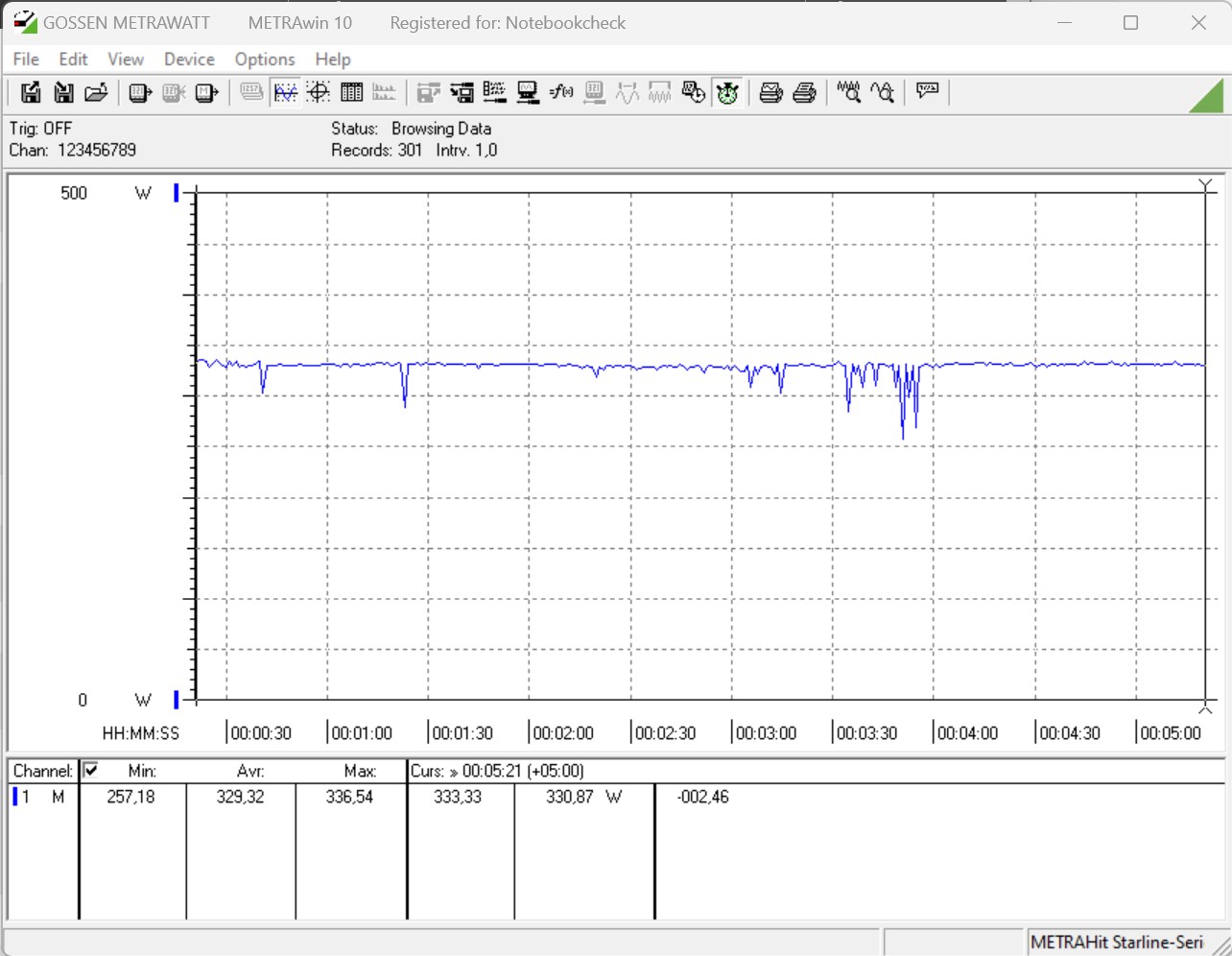Image resolution: width=1232 pixels, height=956 pixels.
Task: Click the 'Records: 301' status text
Action: [377, 150]
